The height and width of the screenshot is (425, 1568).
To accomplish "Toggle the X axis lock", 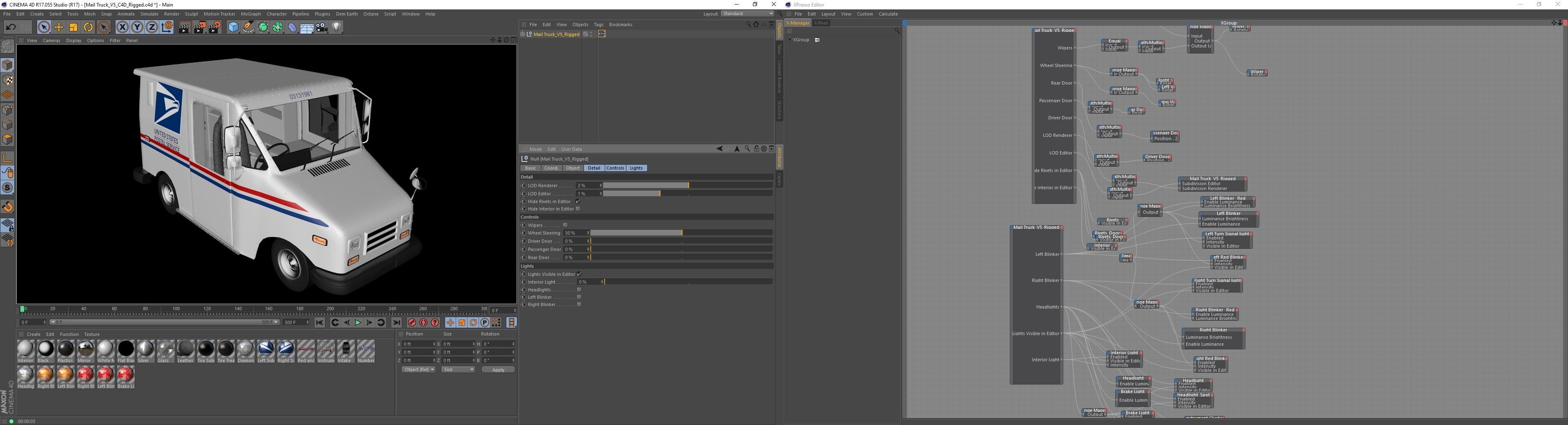I will (x=122, y=27).
